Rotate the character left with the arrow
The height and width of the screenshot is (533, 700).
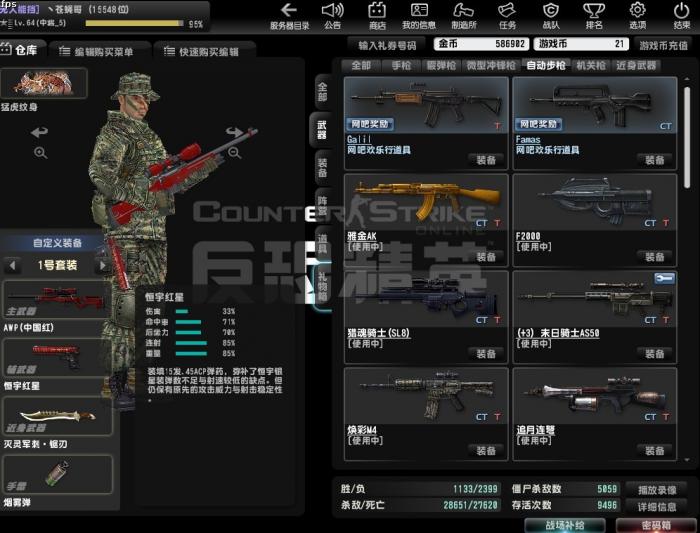[39, 132]
